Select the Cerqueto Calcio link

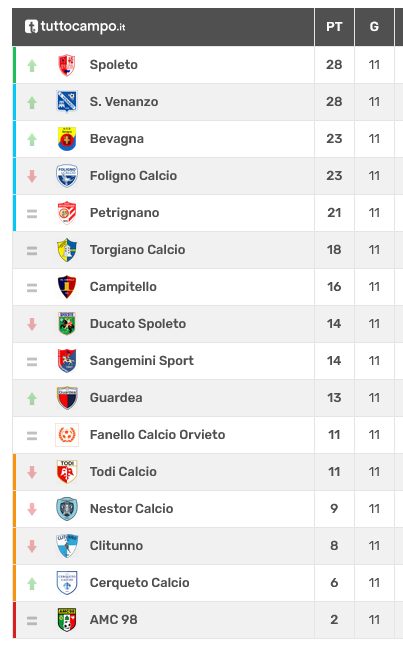pyautogui.click(x=139, y=583)
